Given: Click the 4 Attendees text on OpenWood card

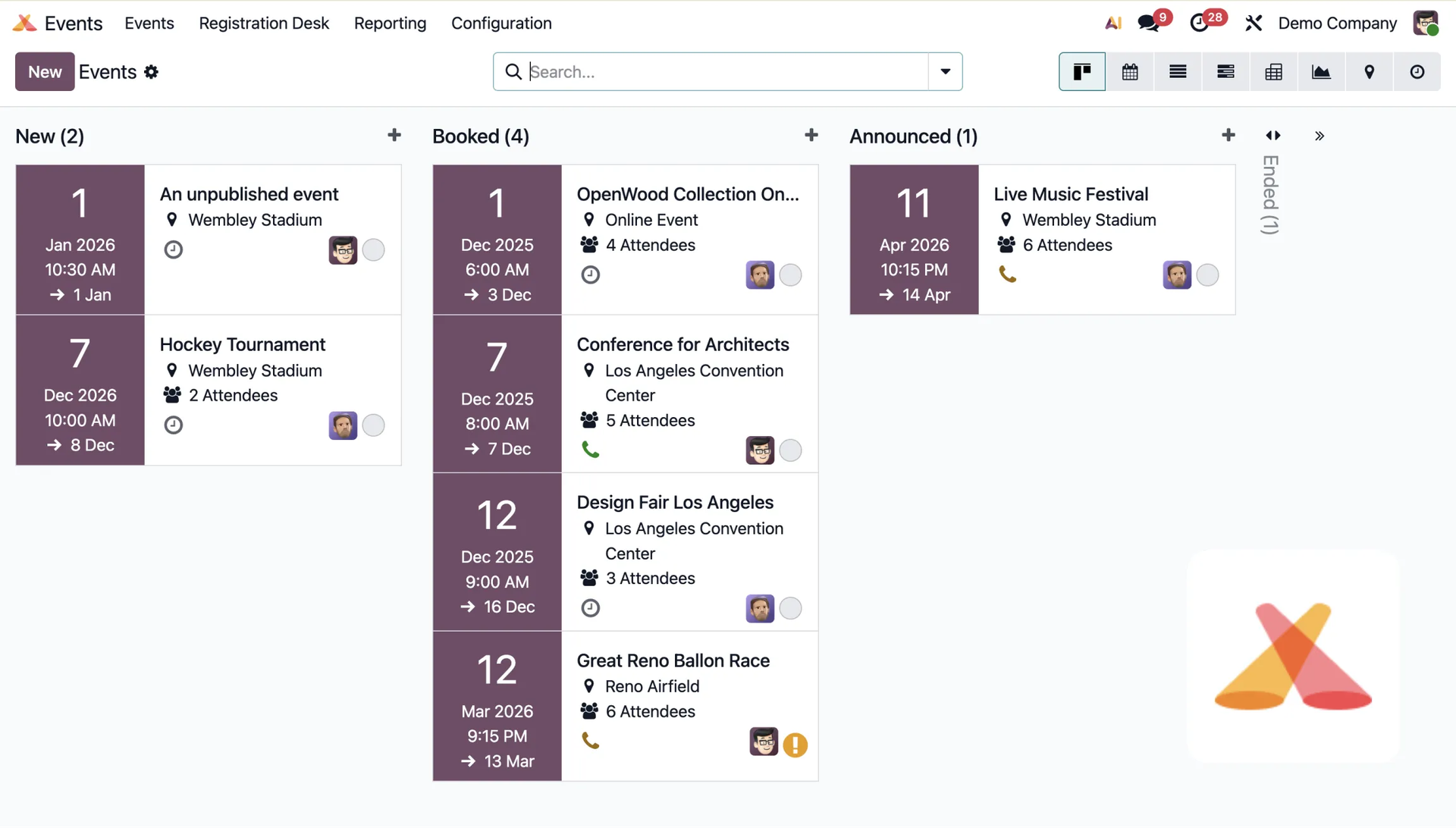Looking at the screenshot, I should [650, 245].
